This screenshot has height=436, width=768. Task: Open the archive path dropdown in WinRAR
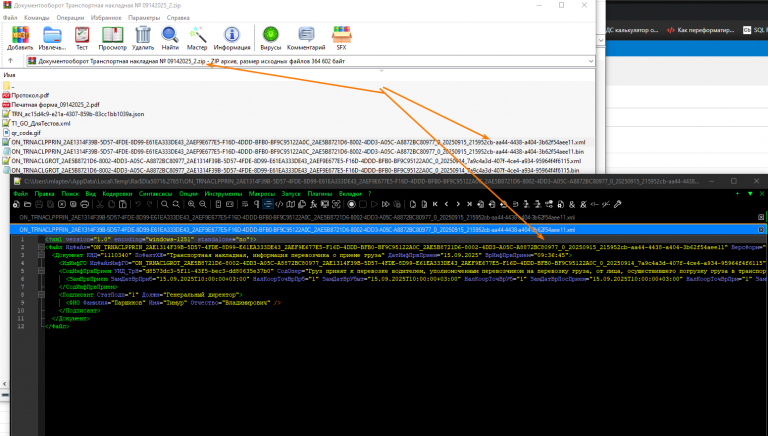coord(591,61)
